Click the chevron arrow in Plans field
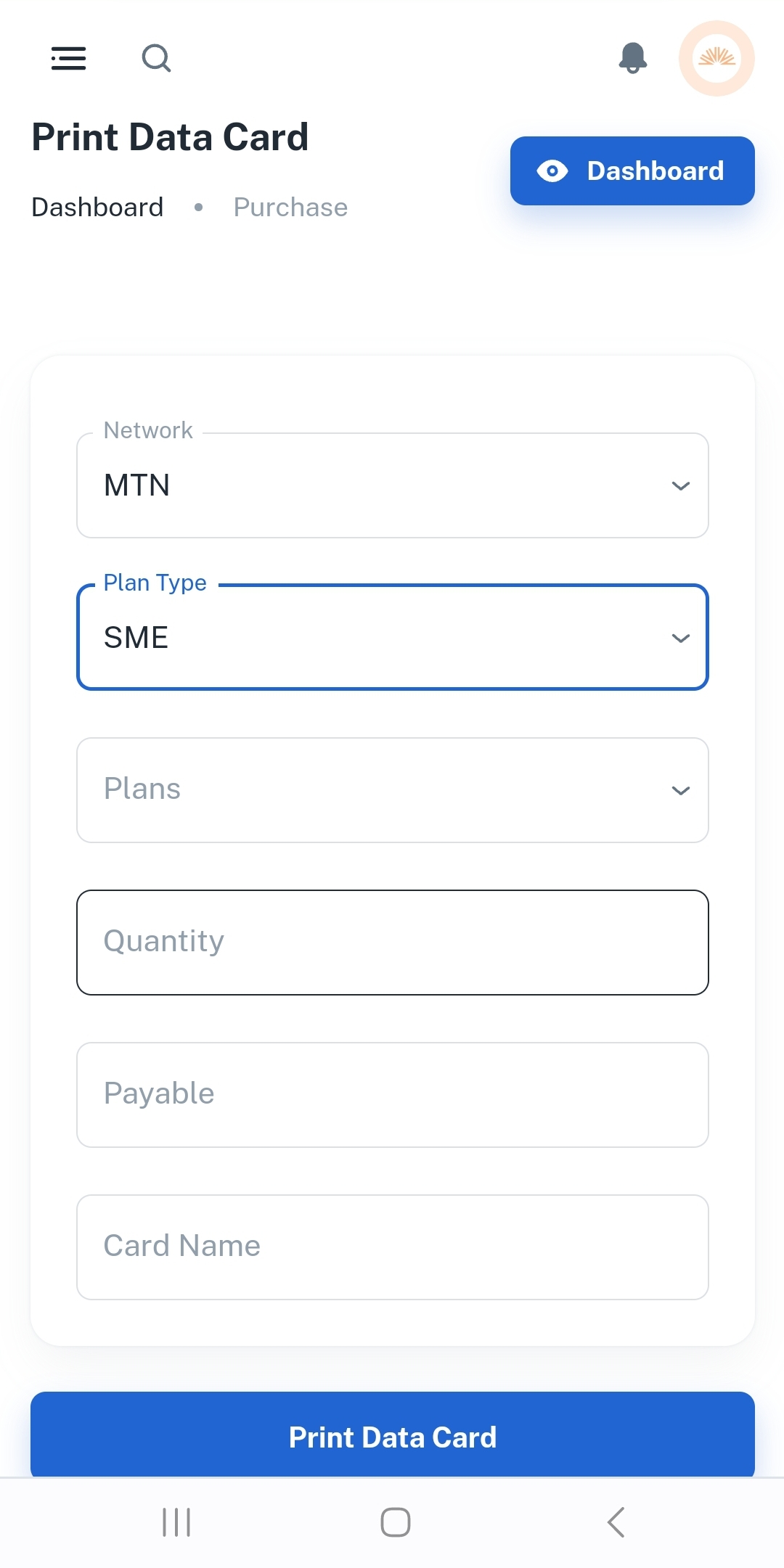The width and height of the screenshot is (784, 1568). coord(680,790)
